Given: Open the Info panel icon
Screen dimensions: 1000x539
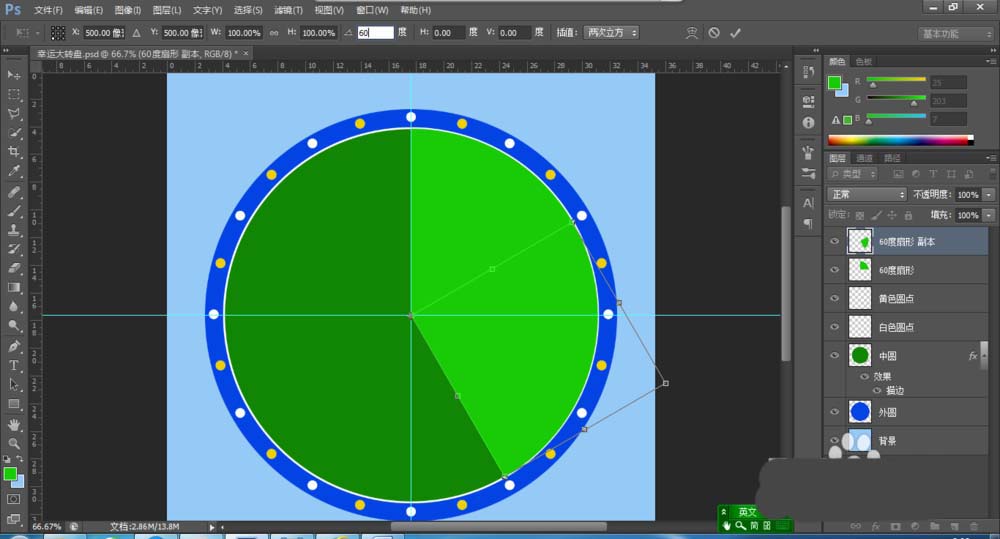Looking at the screenshot, I should tap(808, 122).
